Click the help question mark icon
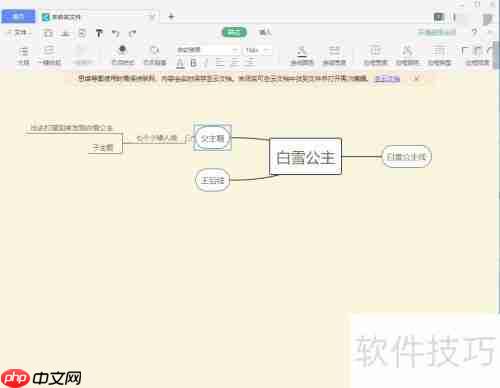The image size is (500, 388). click(474, 32)
